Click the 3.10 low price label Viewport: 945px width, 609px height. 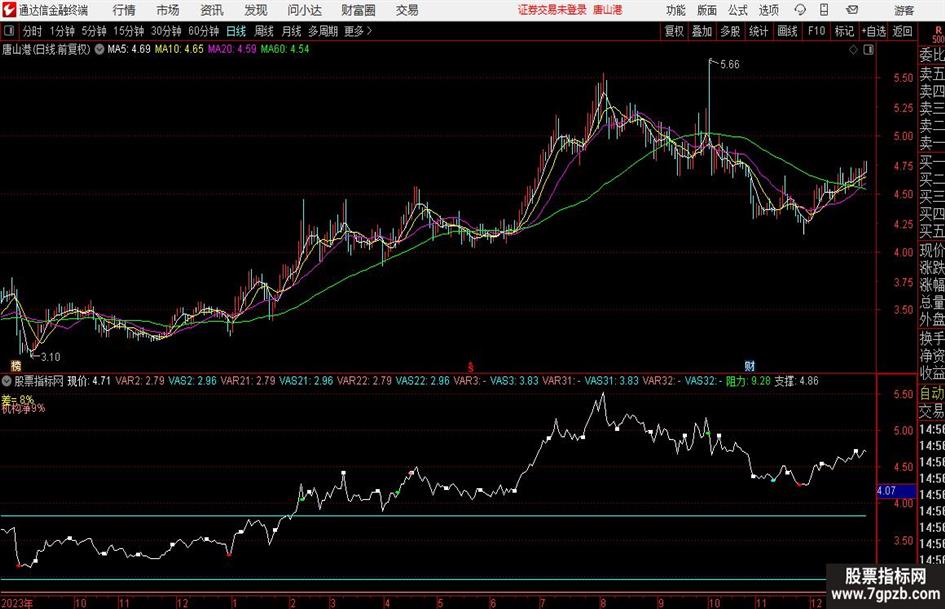pyautogui.click(x=51, y=357)
